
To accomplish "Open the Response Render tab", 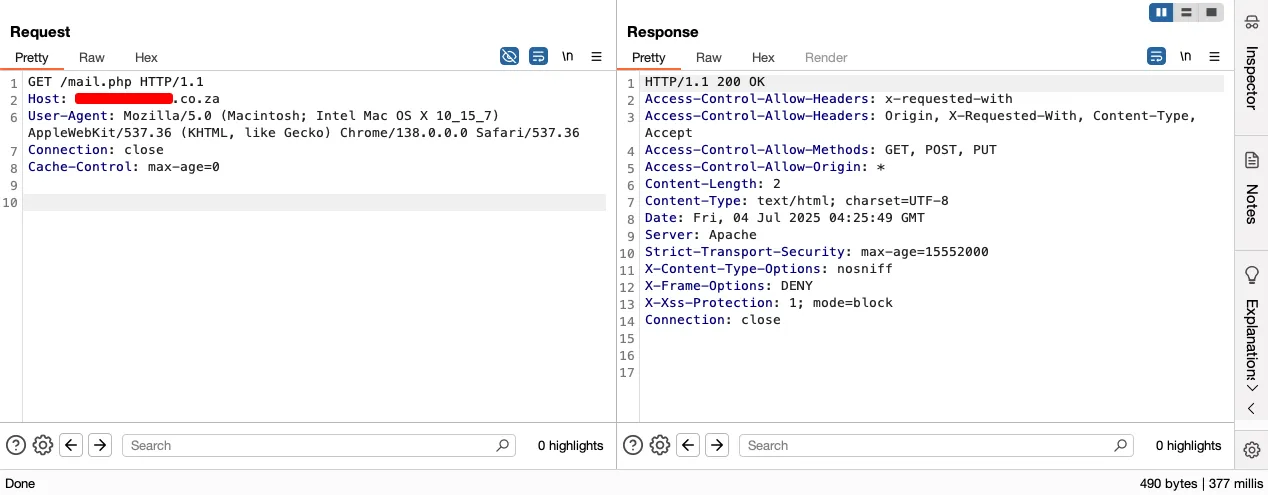I will 826,58.
